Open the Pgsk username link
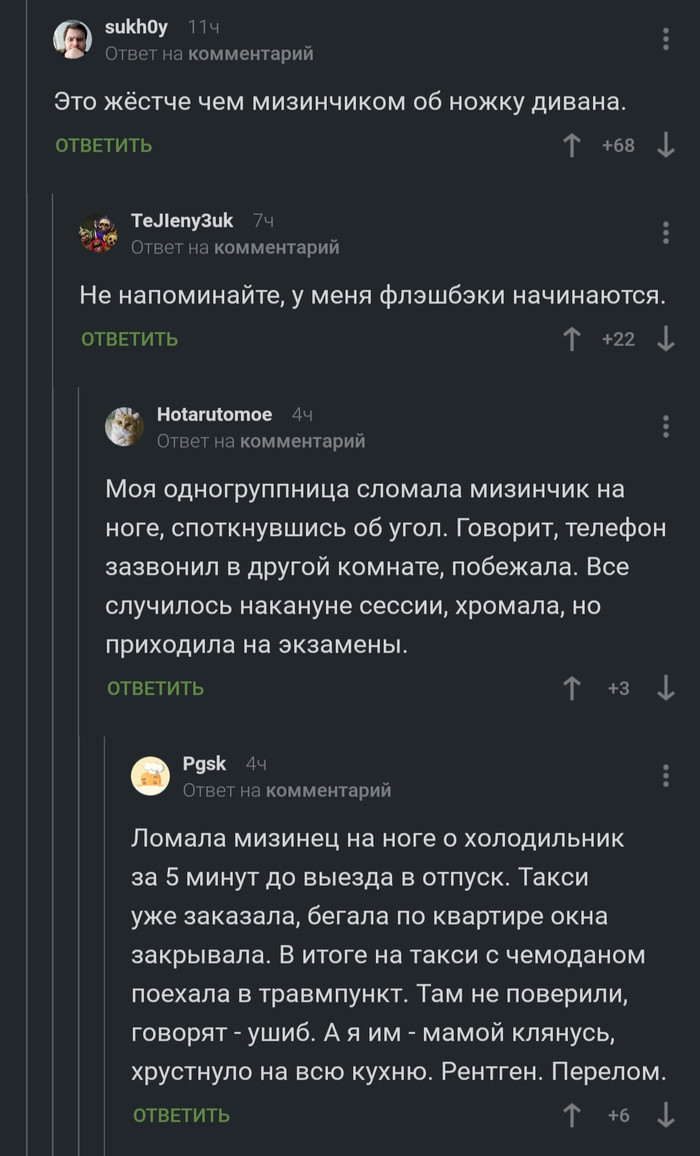This screenshot has width=700, height=1156. coord(205,764)
